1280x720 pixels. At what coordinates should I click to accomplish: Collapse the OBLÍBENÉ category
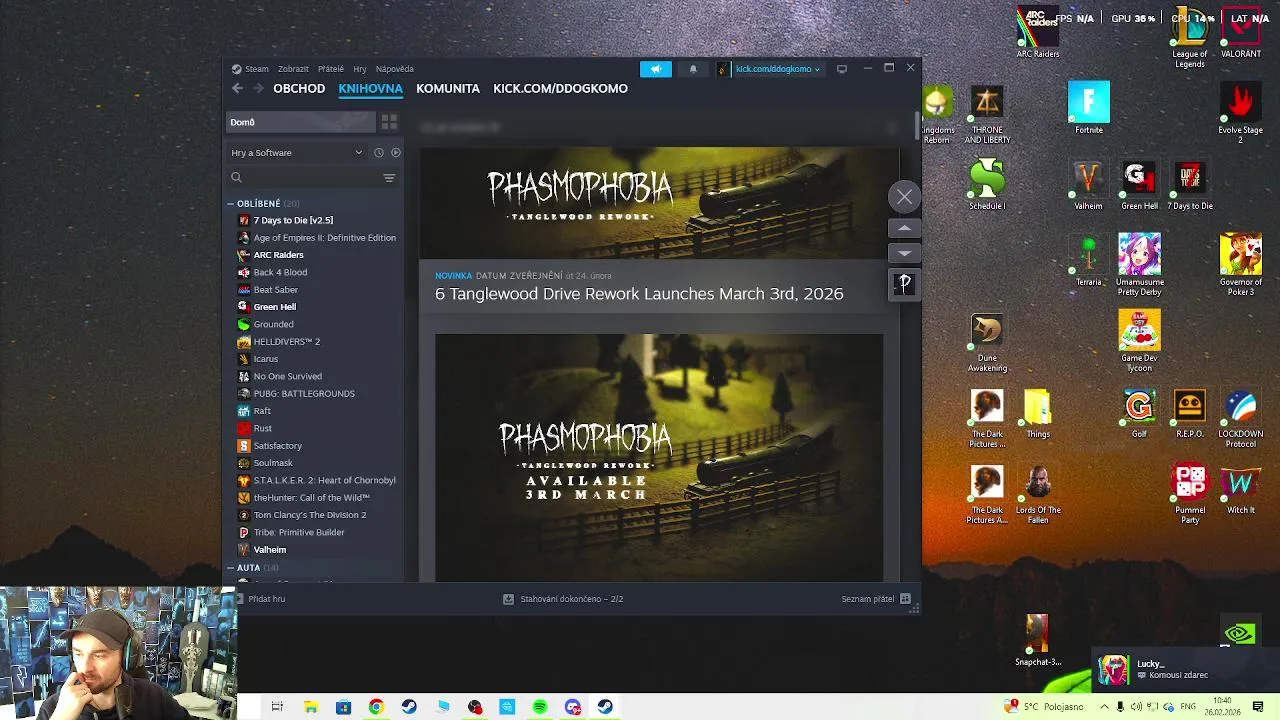pos(231,204)
